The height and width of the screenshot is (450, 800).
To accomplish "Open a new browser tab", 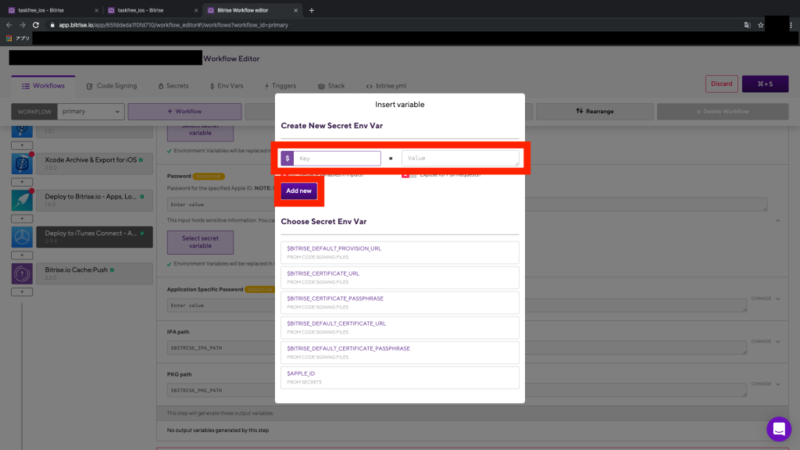I will (x=311, y=10).
